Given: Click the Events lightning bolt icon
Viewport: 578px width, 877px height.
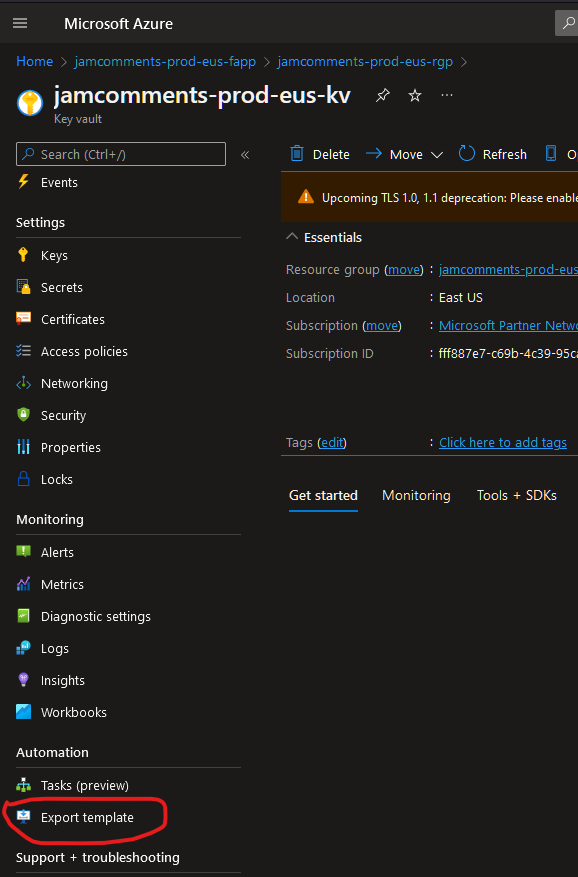Looking at the screenshot, I should pos(24,182).
